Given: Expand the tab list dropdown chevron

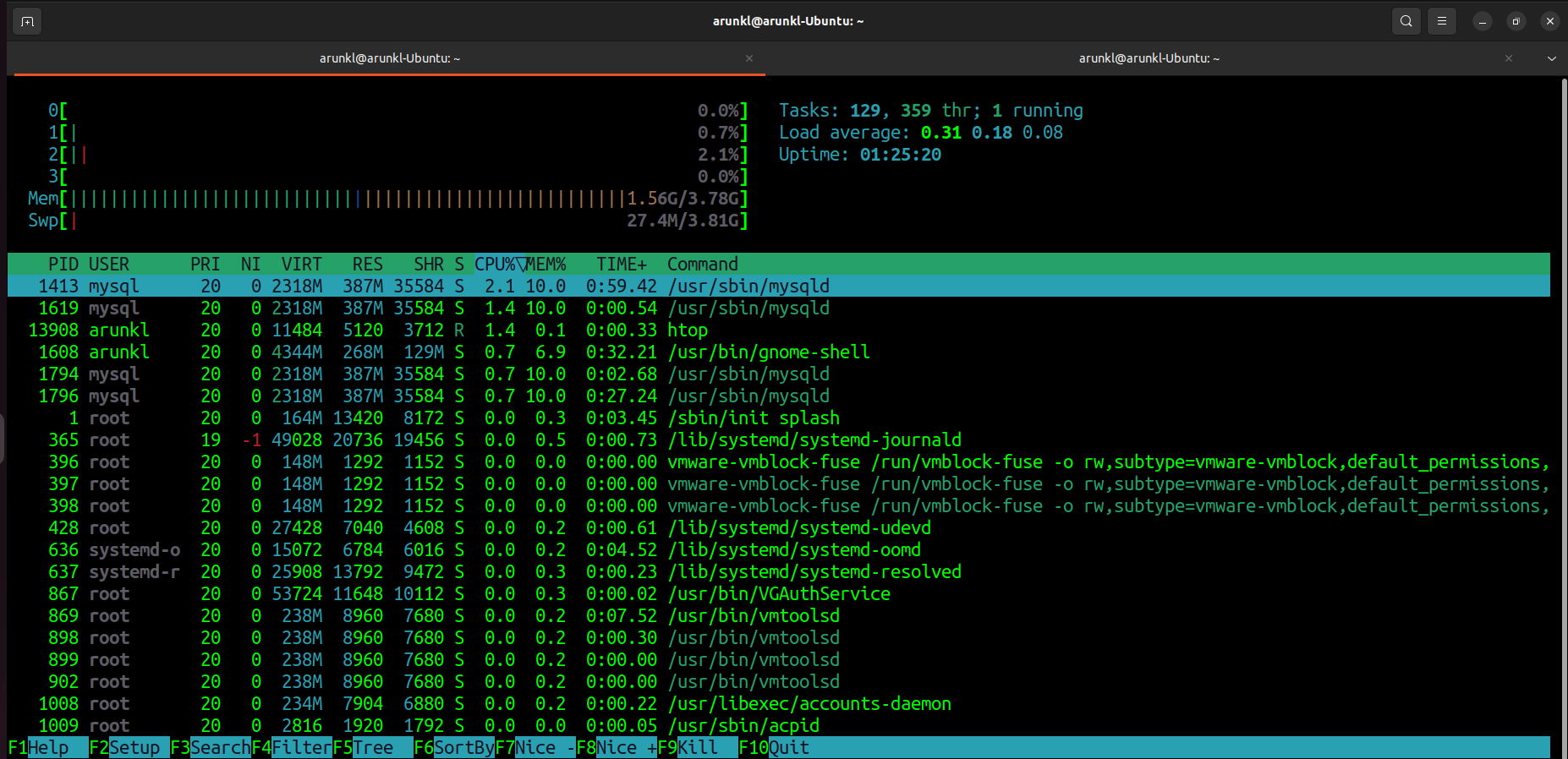Looking at the screenshot, I should [1552, 58].
